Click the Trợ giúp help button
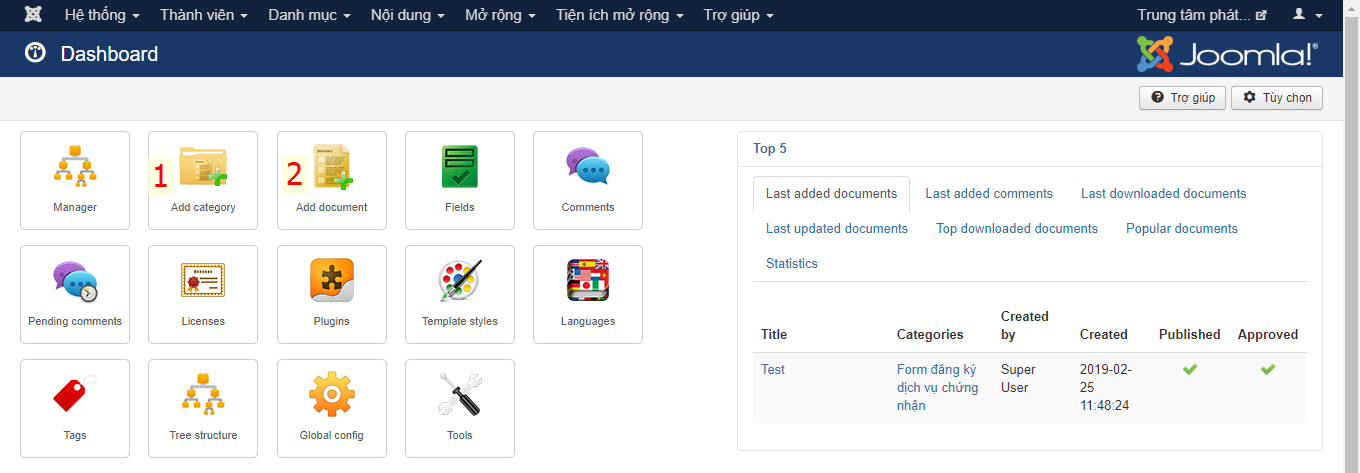 coord(1182,98)
